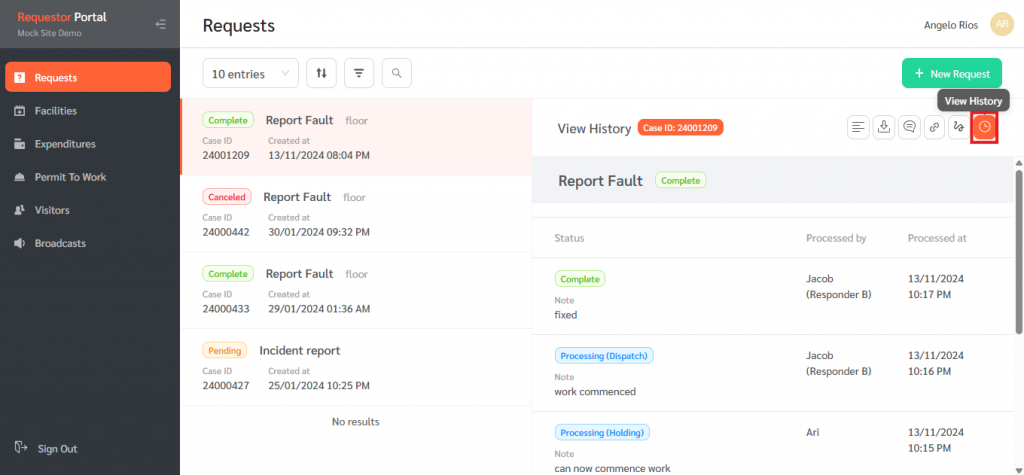Image resolution: width=1024 pixels, height=475 pixels.
Task: Expand the 10 entries dropdown
Action: coord(250,73)
